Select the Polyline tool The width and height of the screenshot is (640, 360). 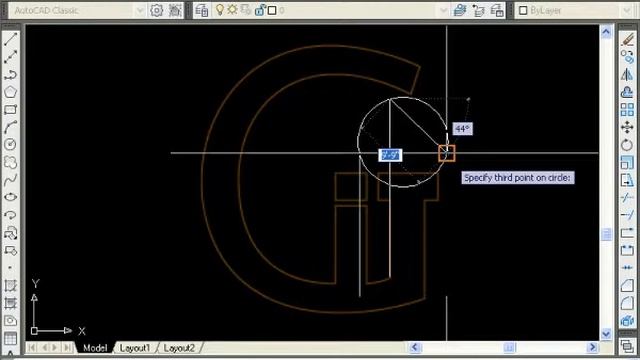[x=10, y=75]
